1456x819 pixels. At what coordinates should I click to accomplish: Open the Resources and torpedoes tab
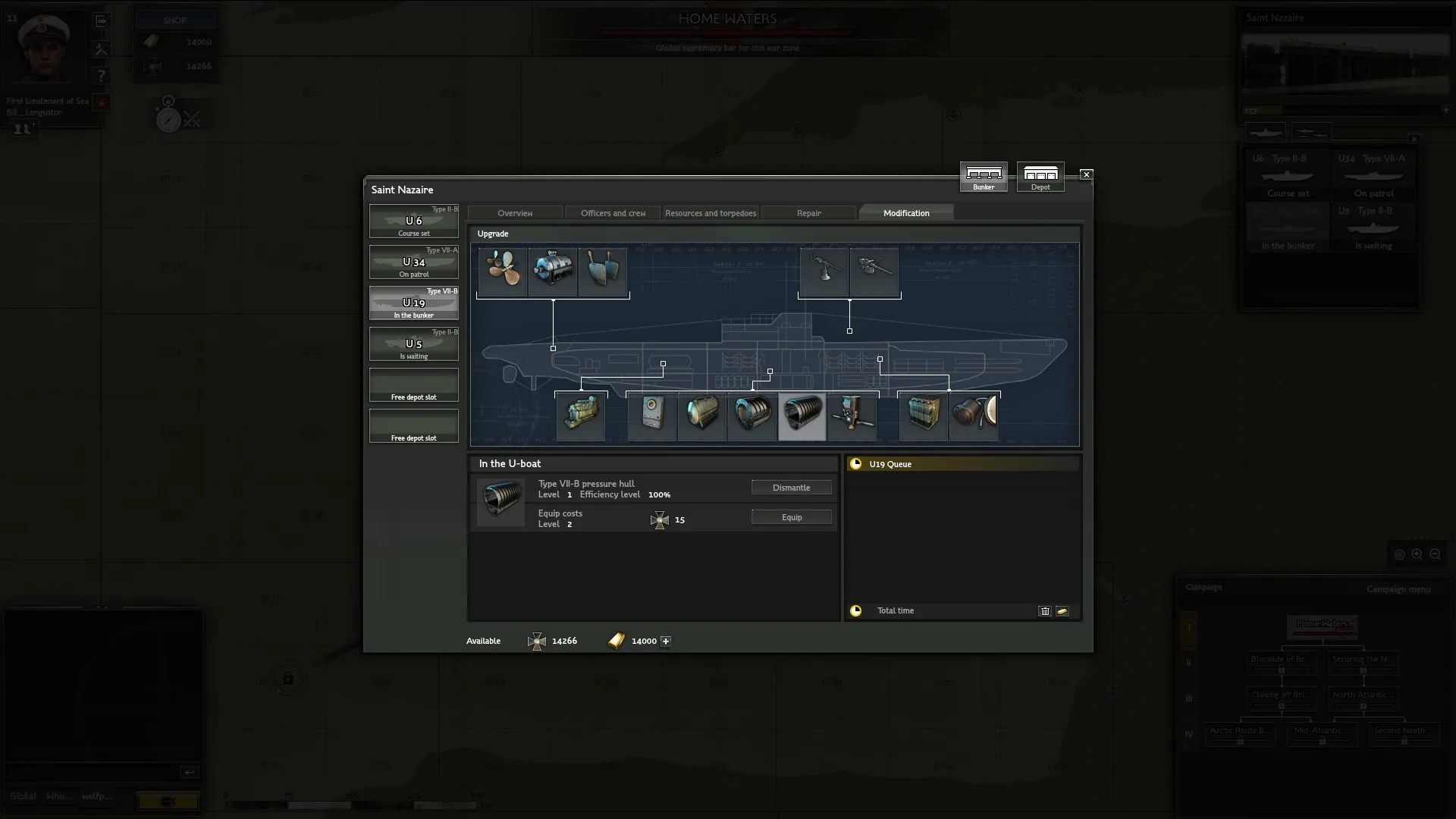coord(711,213)
